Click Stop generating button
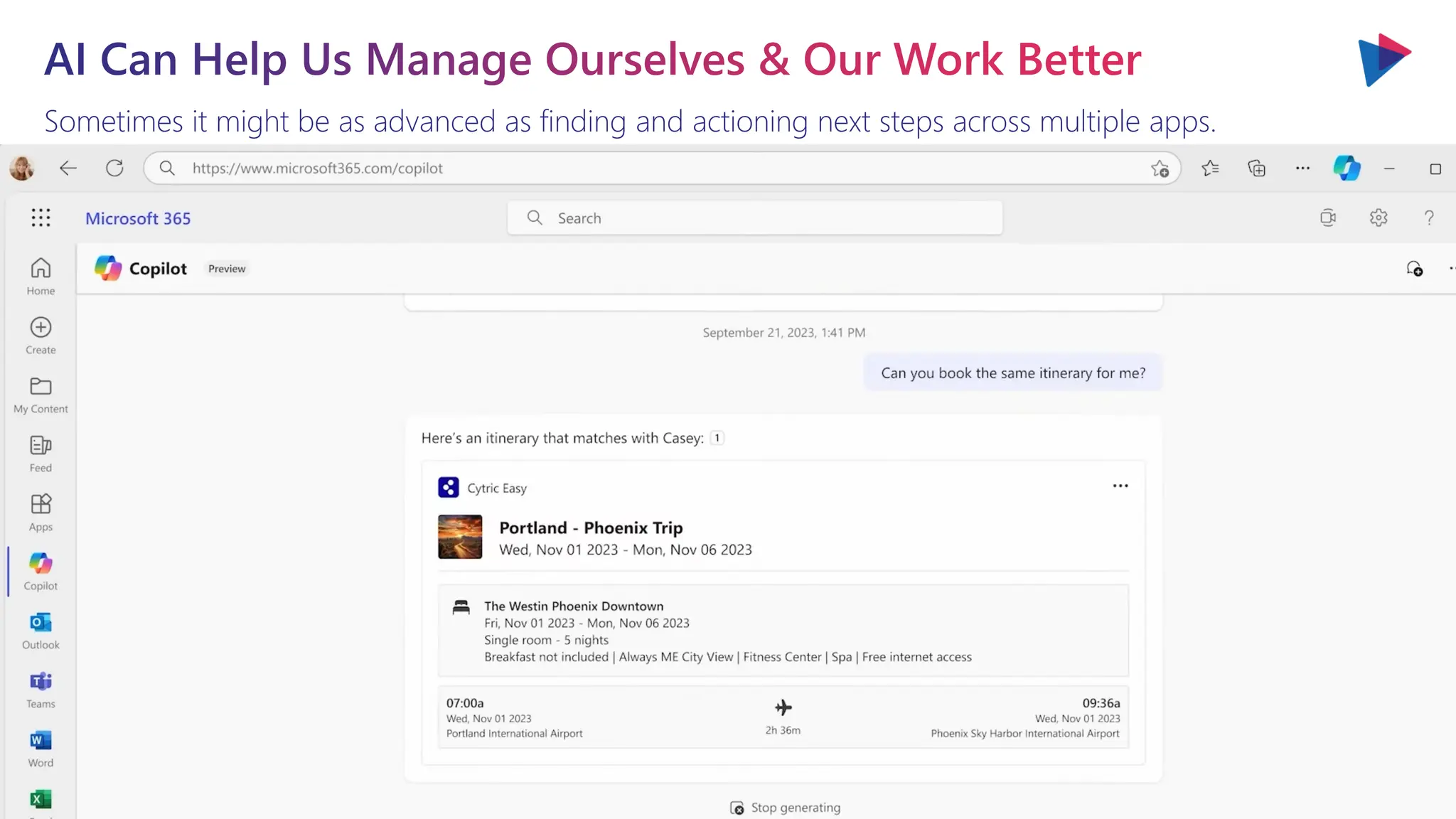 click(785, 808)
